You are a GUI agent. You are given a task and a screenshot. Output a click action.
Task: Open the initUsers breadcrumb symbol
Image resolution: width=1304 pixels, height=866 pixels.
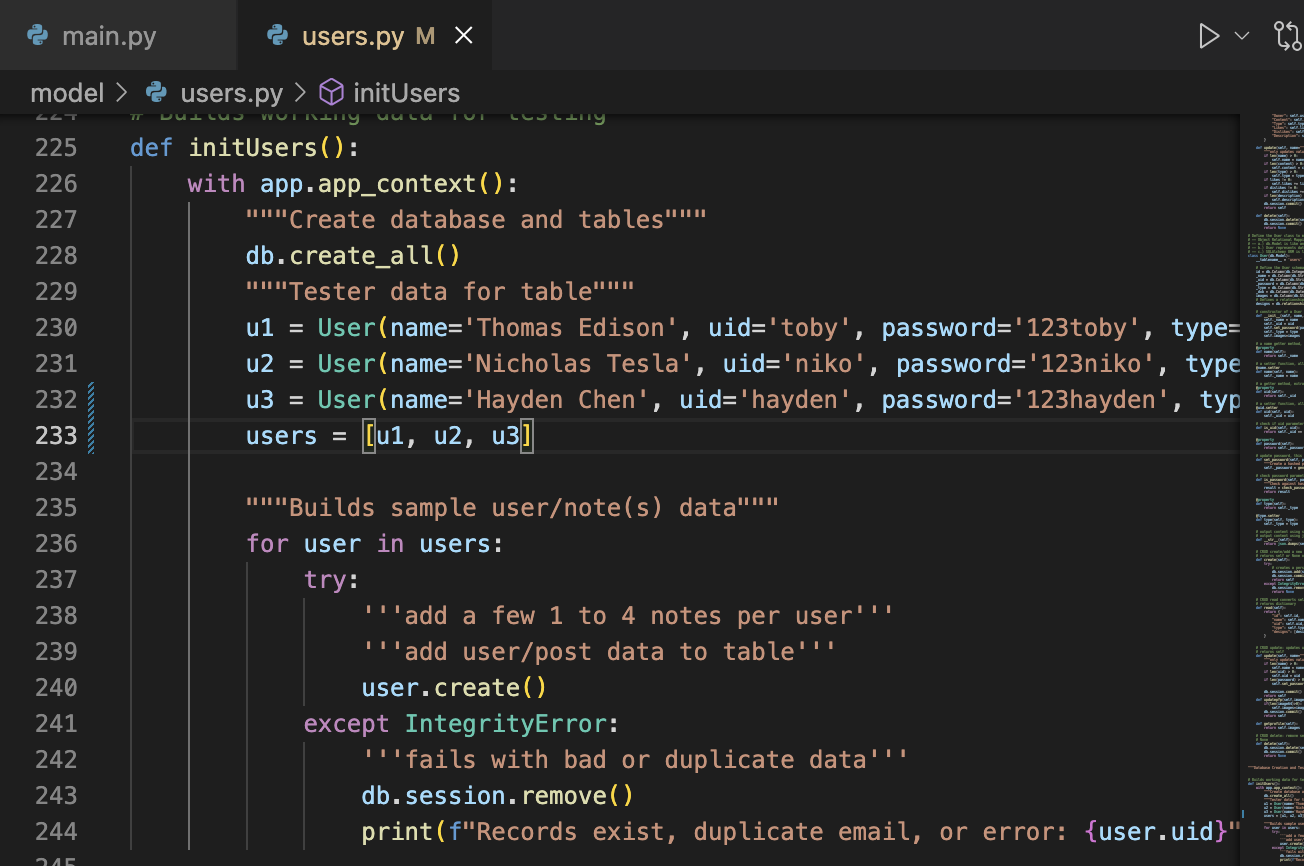click(x=406, y=93)
